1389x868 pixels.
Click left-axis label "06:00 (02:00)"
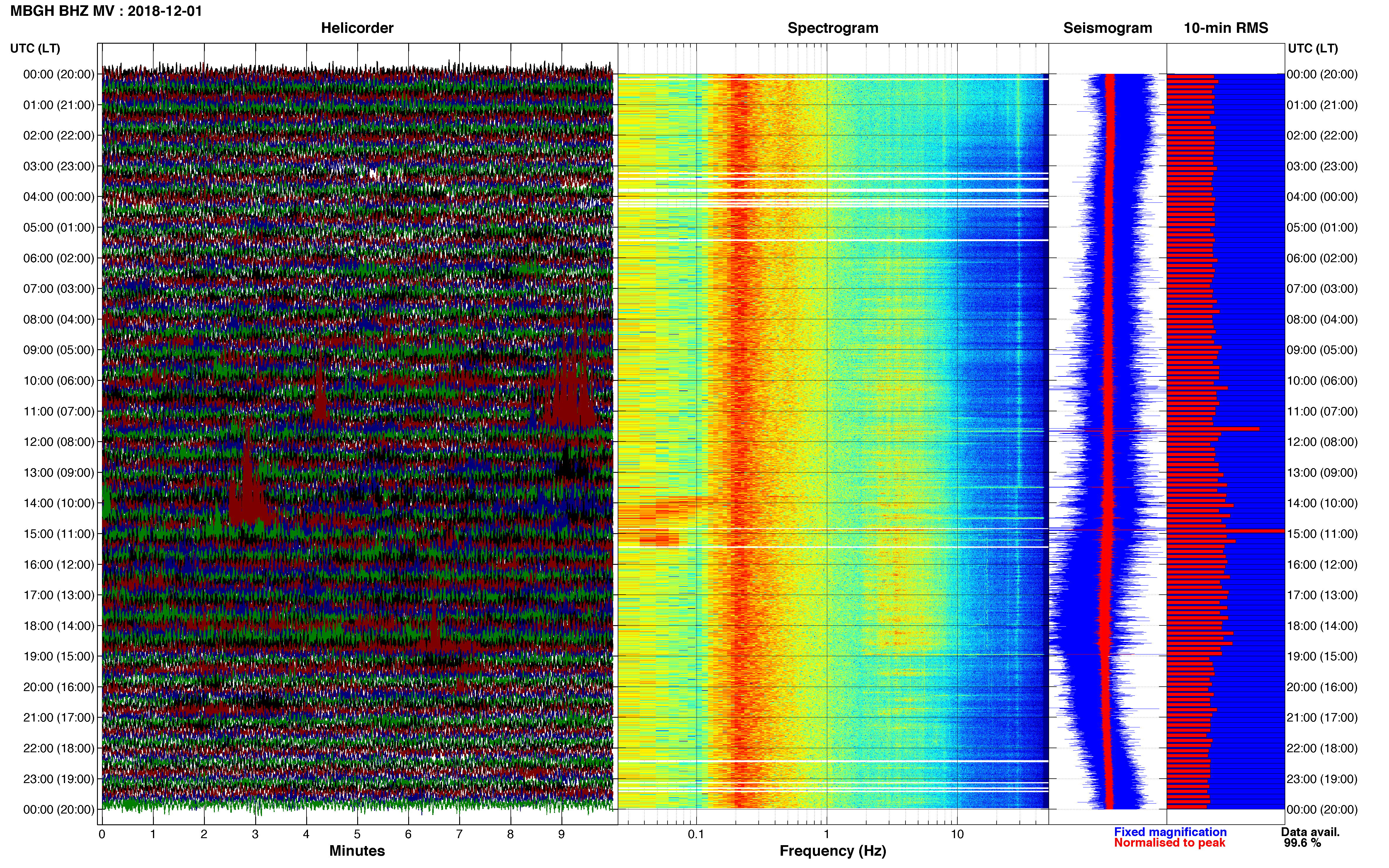tap(59, 258)
